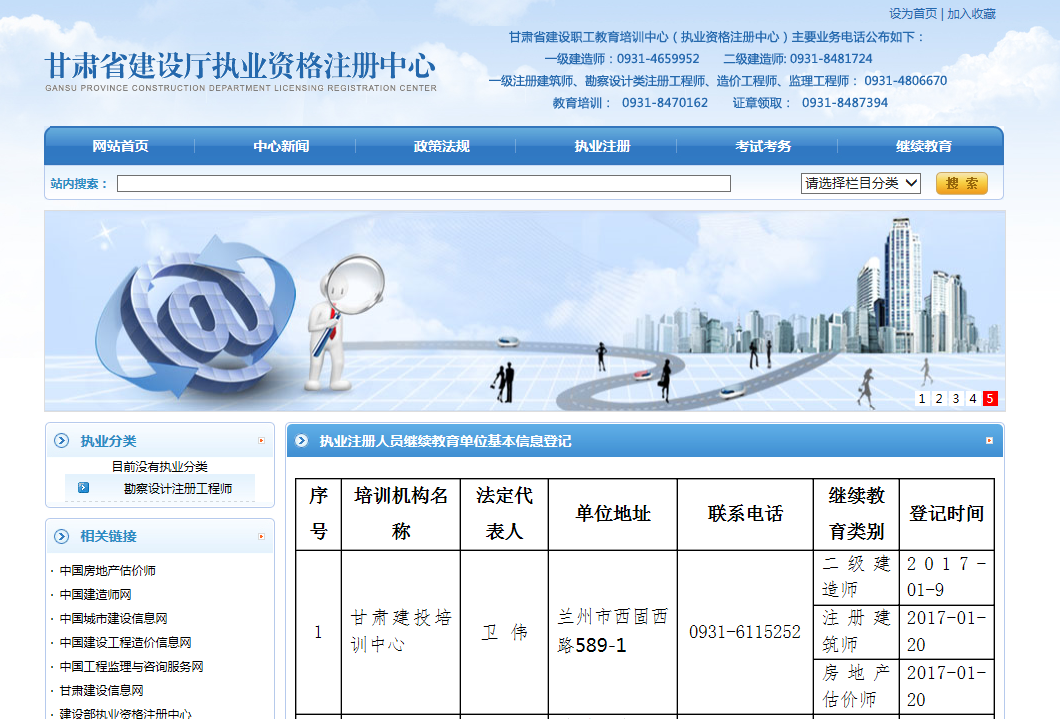Open the 请选择栏目分类 dropdown
The image size is (1060, 719).
click(860, 183)
